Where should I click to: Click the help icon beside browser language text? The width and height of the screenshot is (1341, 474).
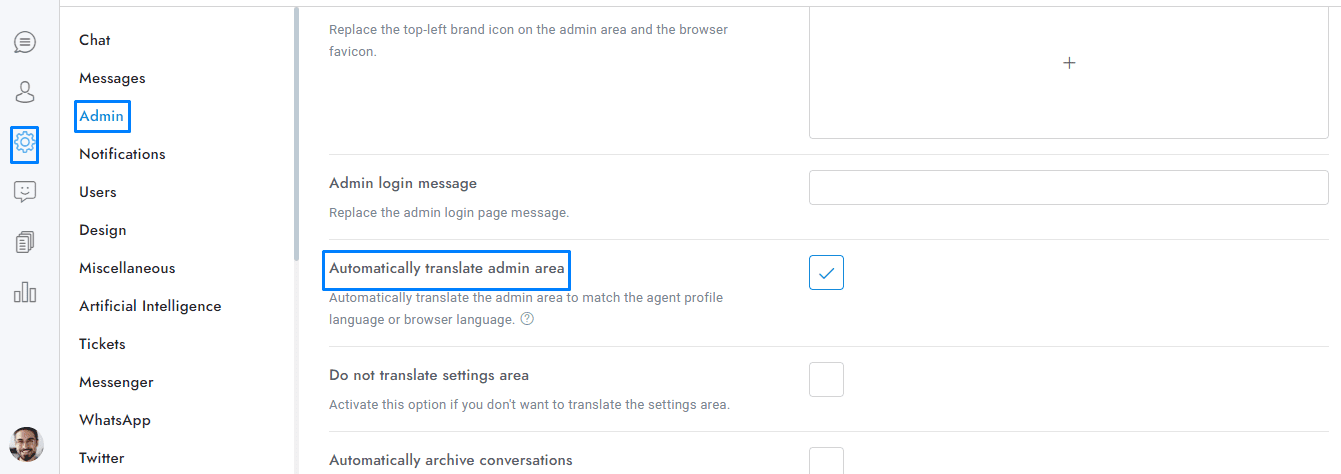tap(527, 320)
